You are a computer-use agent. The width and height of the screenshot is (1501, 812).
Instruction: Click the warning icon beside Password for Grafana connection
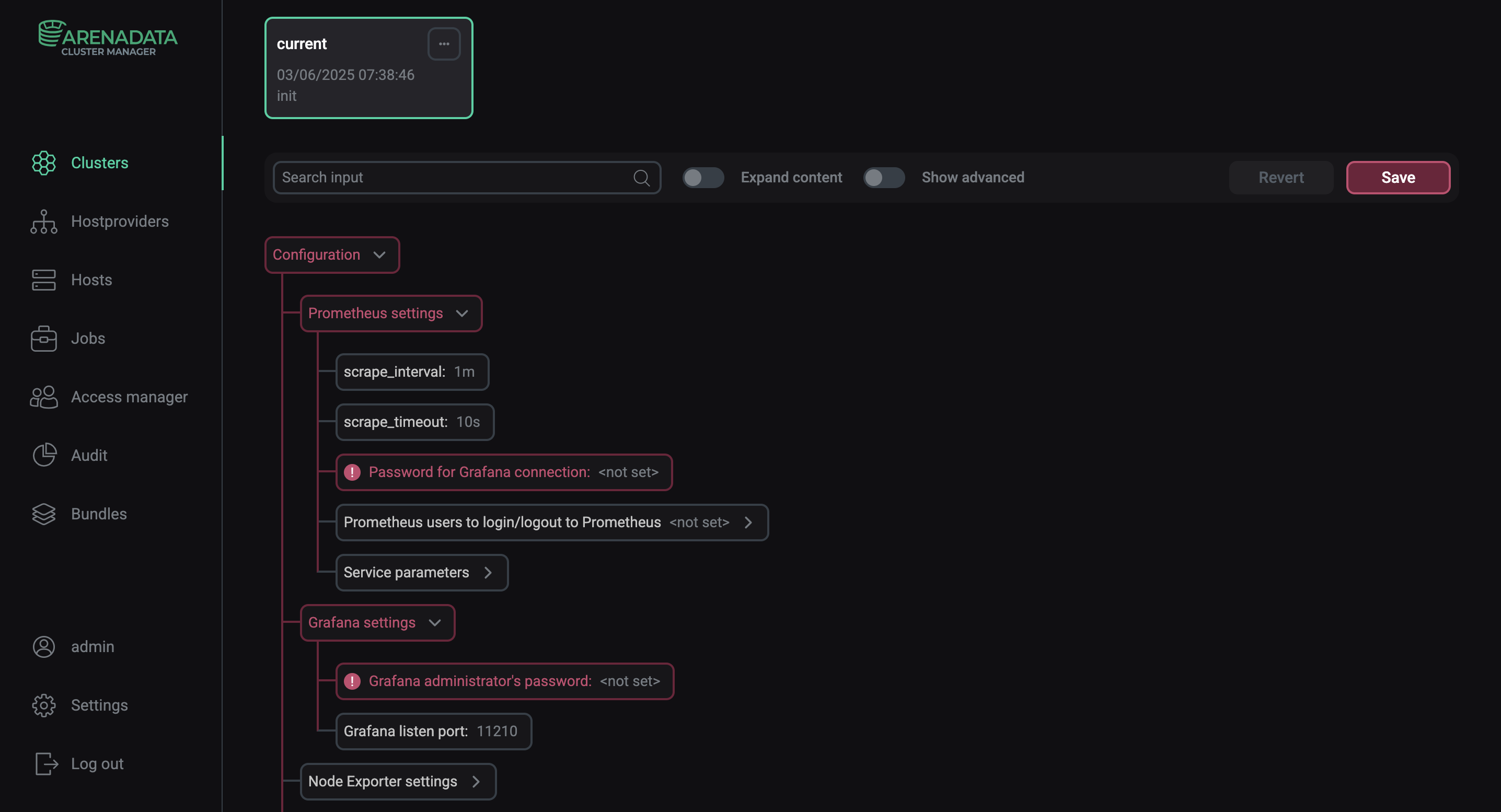point(352,472)
